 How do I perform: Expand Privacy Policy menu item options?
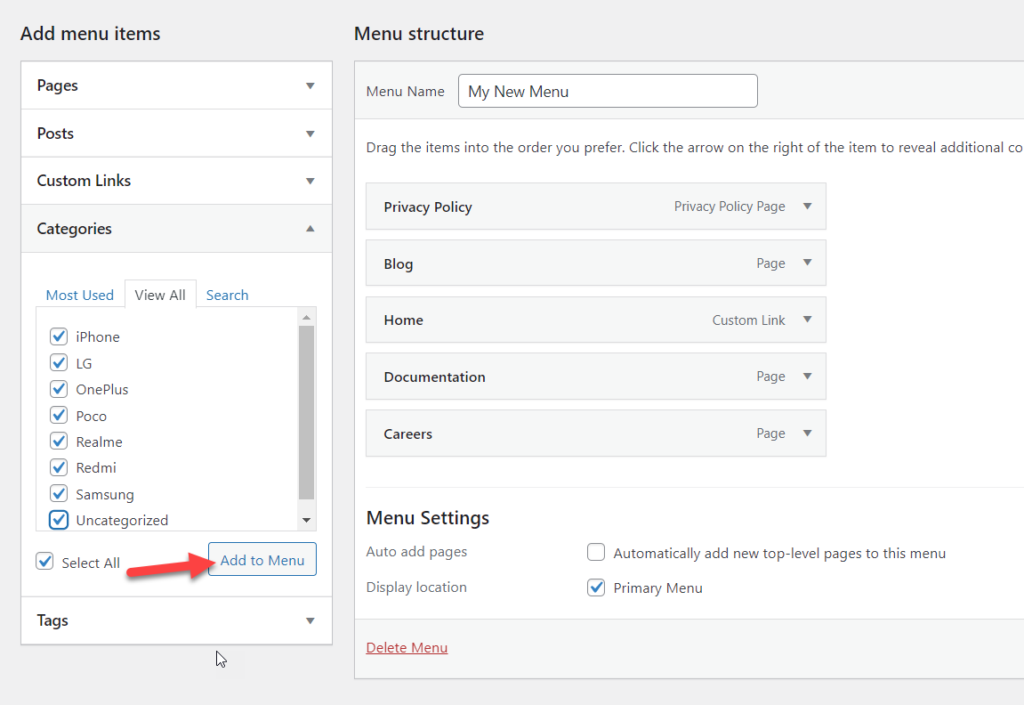click(x=807, y=206)
